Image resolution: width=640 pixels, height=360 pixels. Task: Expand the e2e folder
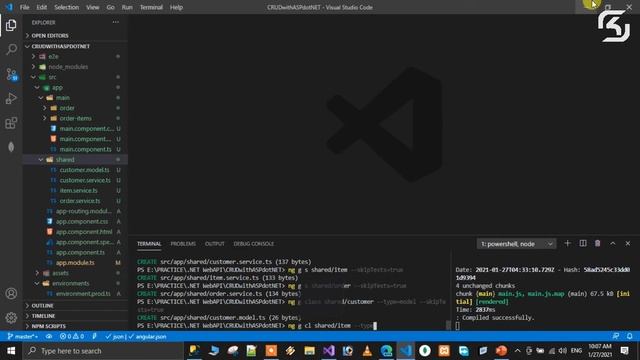point(76,56)
